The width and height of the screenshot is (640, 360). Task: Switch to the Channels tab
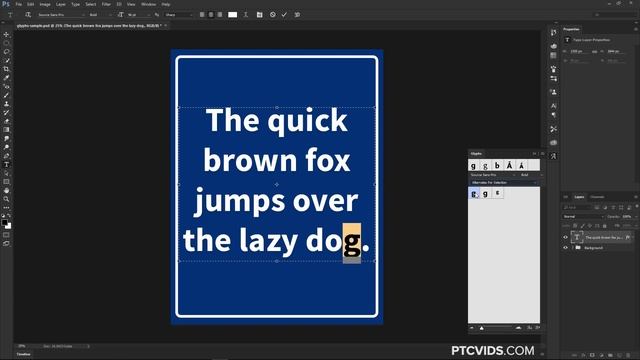[x=597, y=197]
